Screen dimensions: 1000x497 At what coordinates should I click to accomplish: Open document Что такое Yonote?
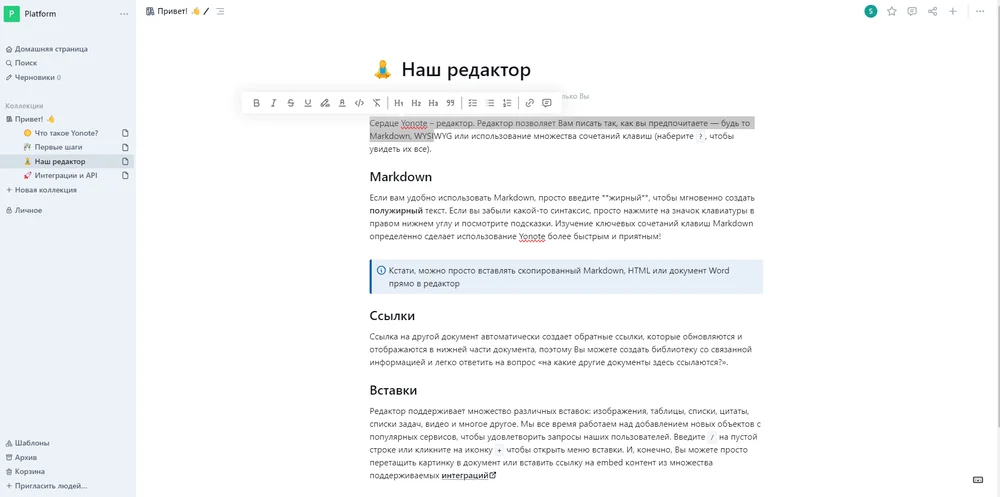pos(66,133)
